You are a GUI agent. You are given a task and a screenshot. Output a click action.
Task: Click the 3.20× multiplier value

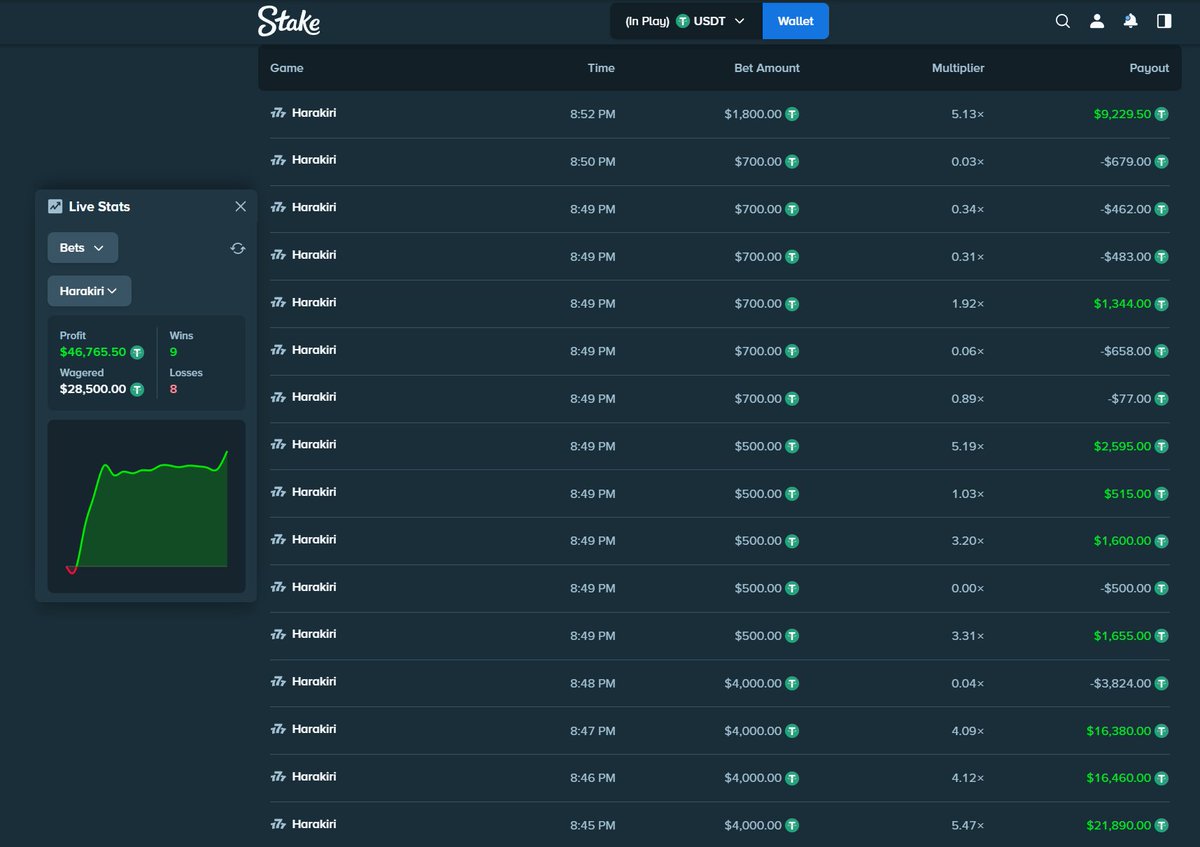(968, 541)
